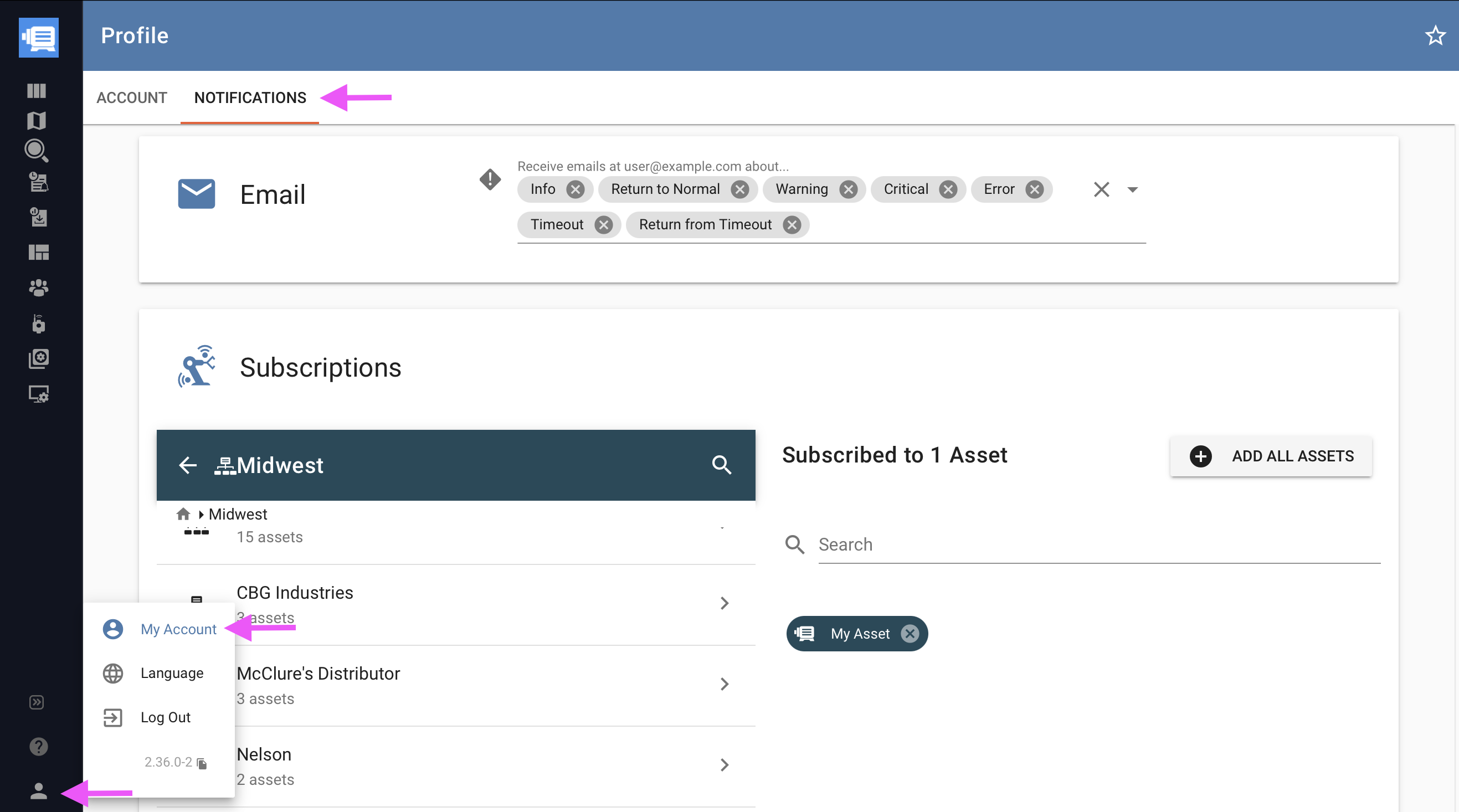
Task: Open the users group icon in sidebar
Action: [x=39, y=287]
